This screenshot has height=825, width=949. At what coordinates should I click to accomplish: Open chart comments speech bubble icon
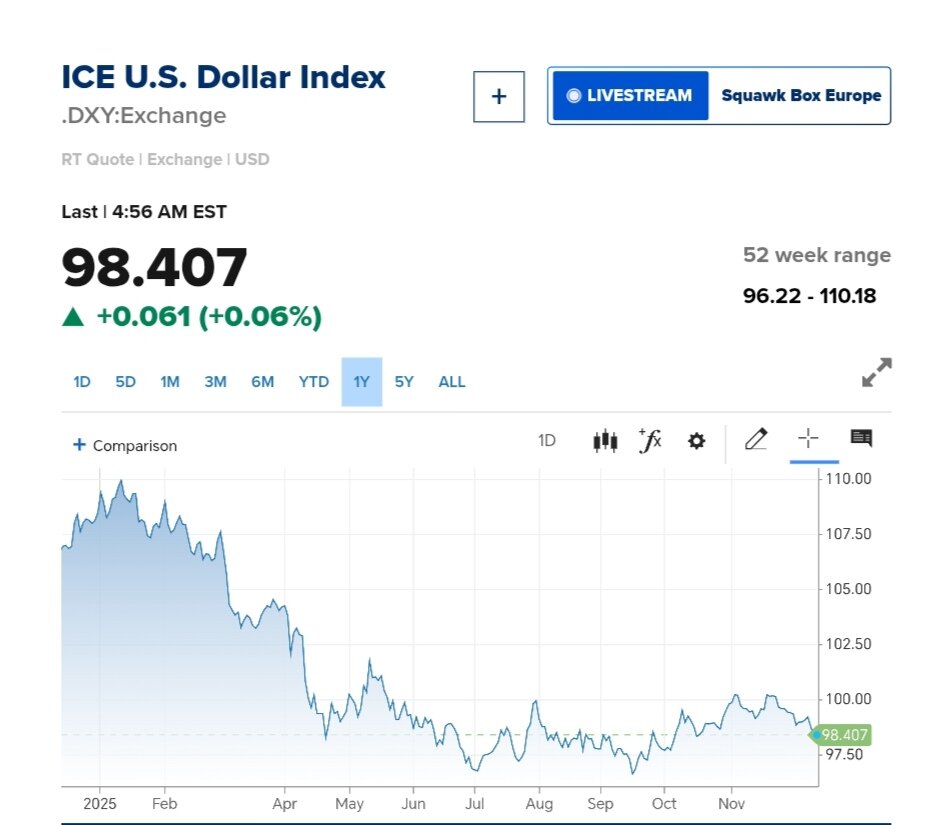pos(861,438)
